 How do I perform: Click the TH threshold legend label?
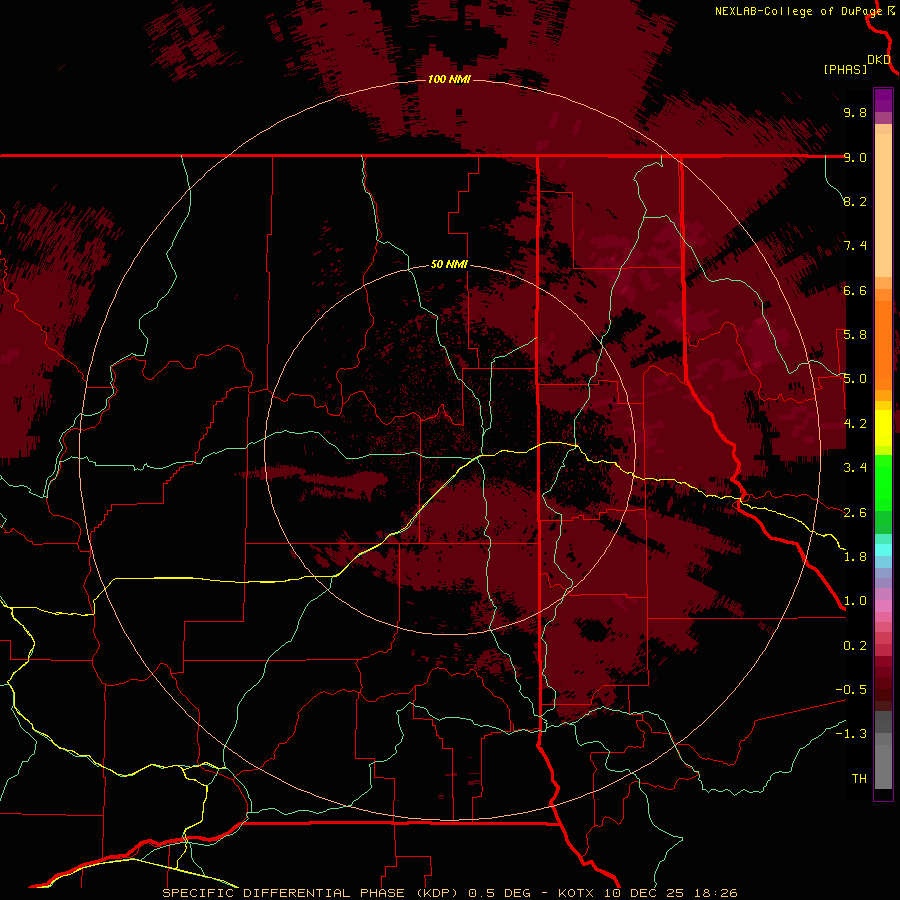click(x=859, y=779)
